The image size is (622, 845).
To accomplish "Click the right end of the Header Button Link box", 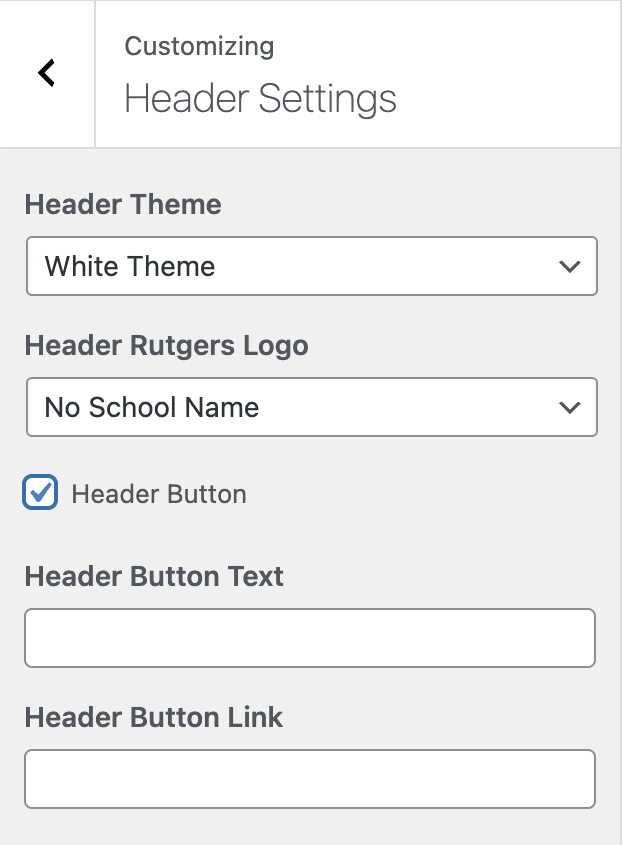I will tap(575, 779).
